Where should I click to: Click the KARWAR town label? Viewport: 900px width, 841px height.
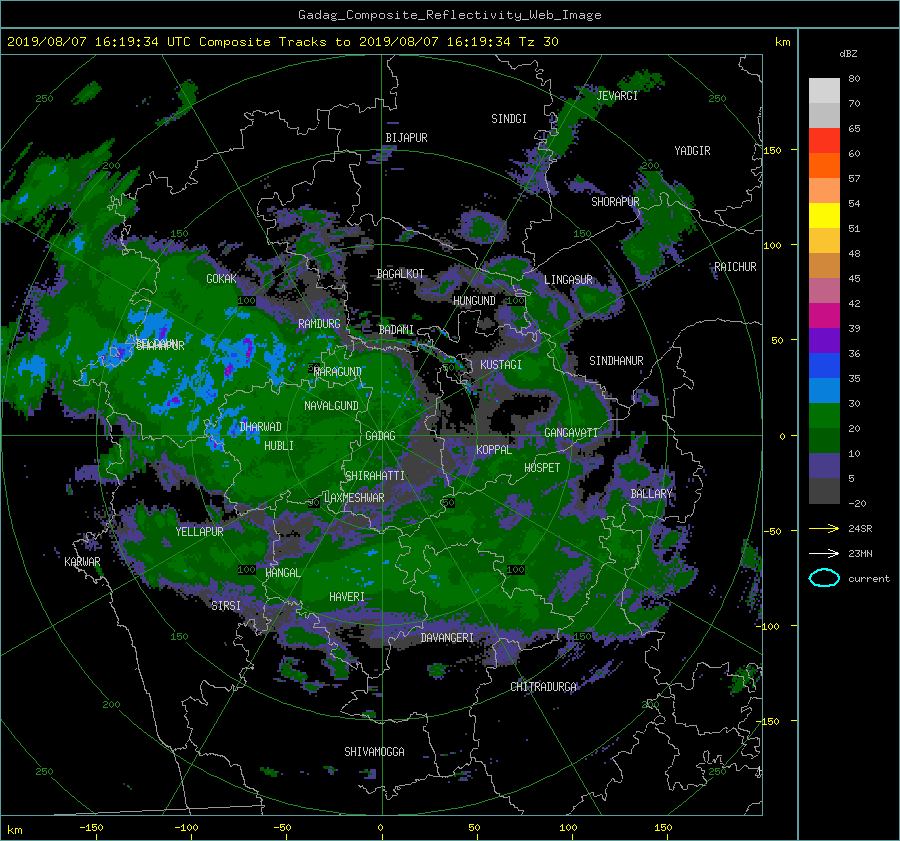click(x=82, y=561)
